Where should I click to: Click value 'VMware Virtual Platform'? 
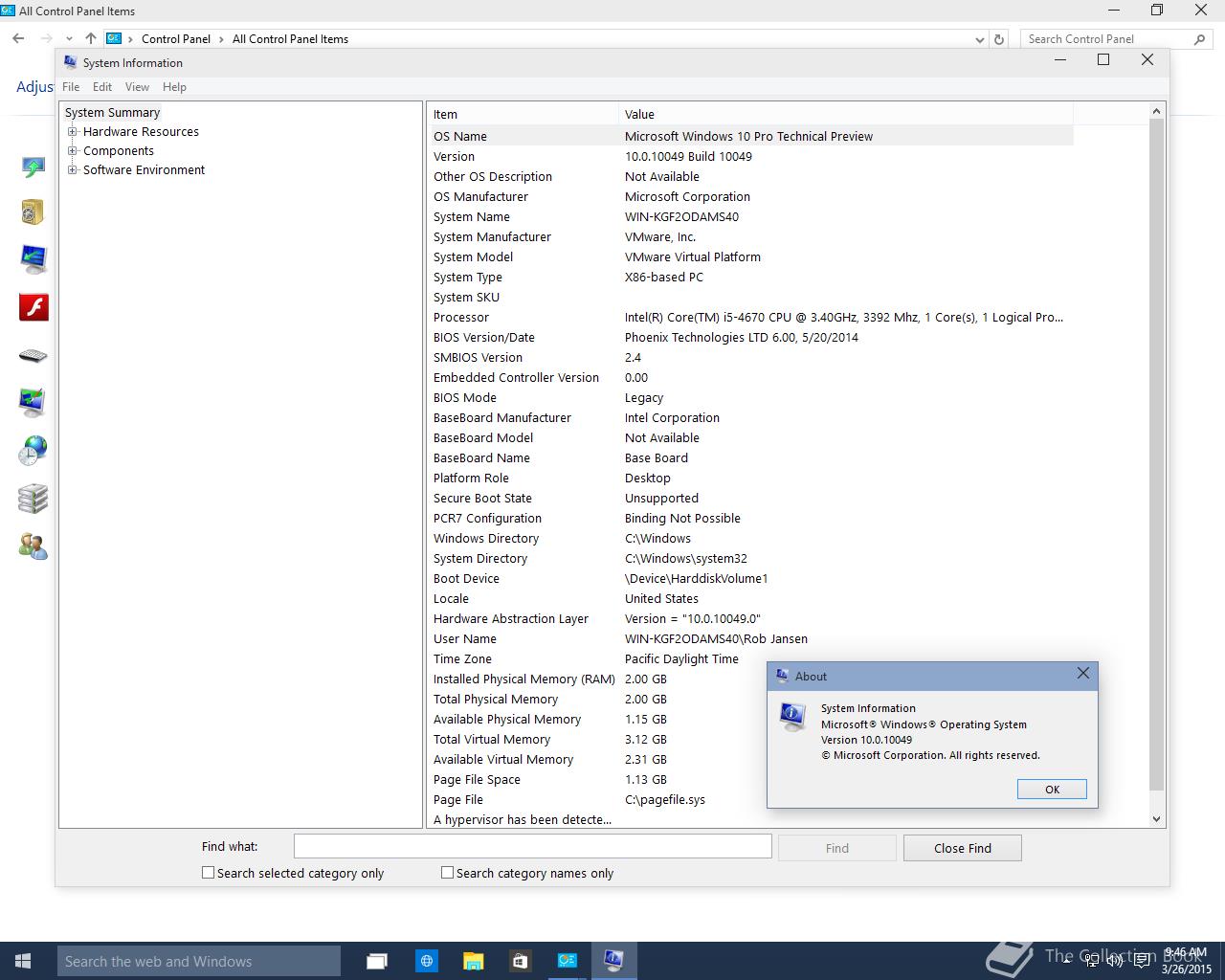(693, 257)
